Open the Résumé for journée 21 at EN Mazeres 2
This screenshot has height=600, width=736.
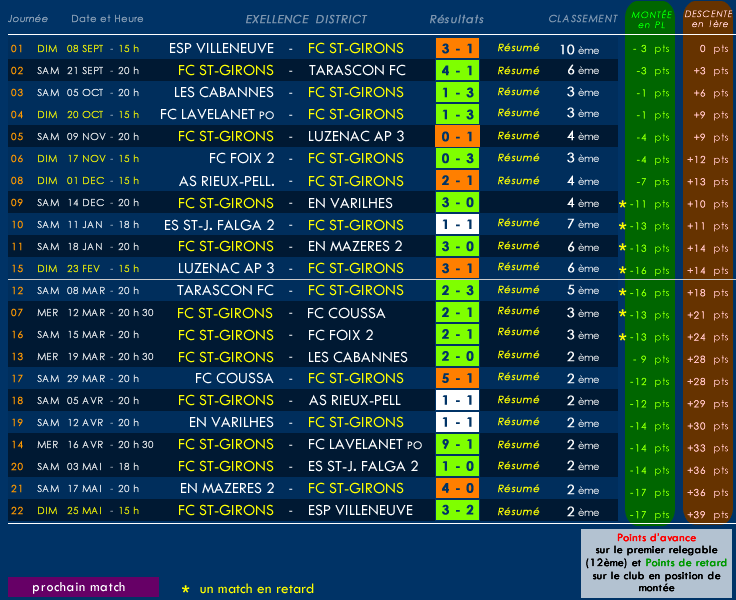click(x=518, y=488)
